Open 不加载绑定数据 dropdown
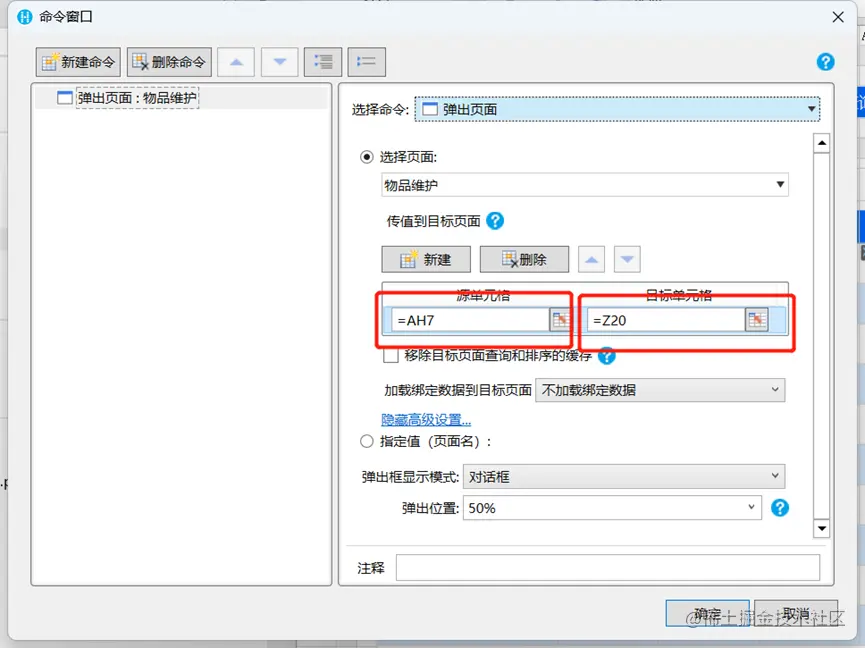865x648 pixels. [660, 390]
